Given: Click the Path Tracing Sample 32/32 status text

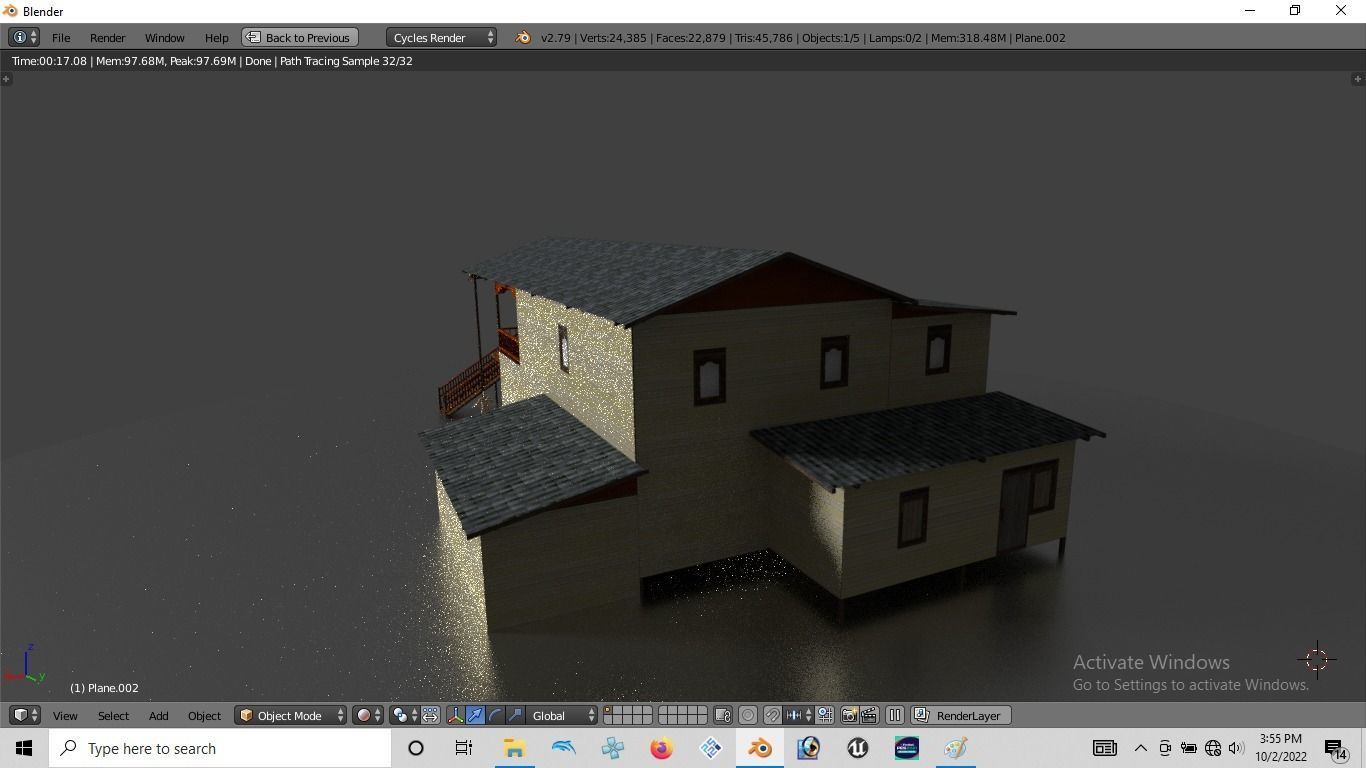Looking at the screenshot, I should click(346, 61).
